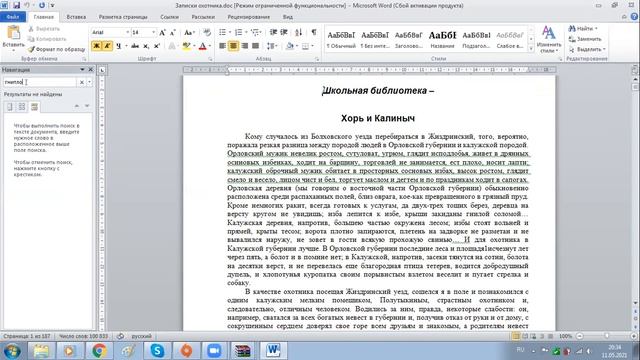Viewport: 640px width, 360px height.
Task: Open Google Chrome from the taskbar
Action: (x=99, y=351)
